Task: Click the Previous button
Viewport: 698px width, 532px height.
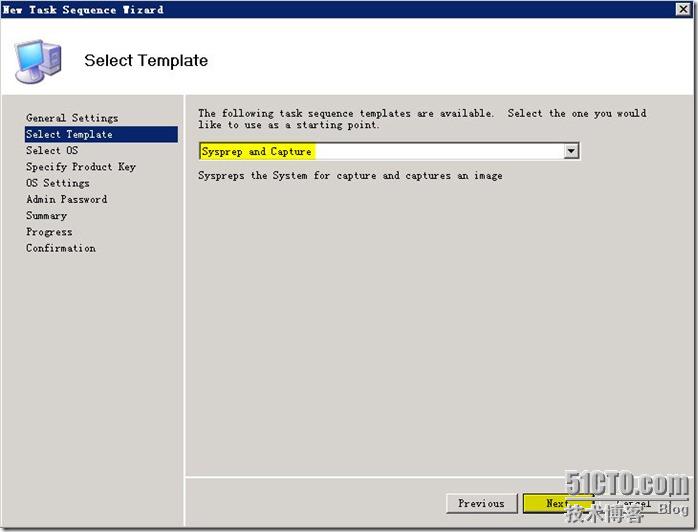Action: (482, 504)
